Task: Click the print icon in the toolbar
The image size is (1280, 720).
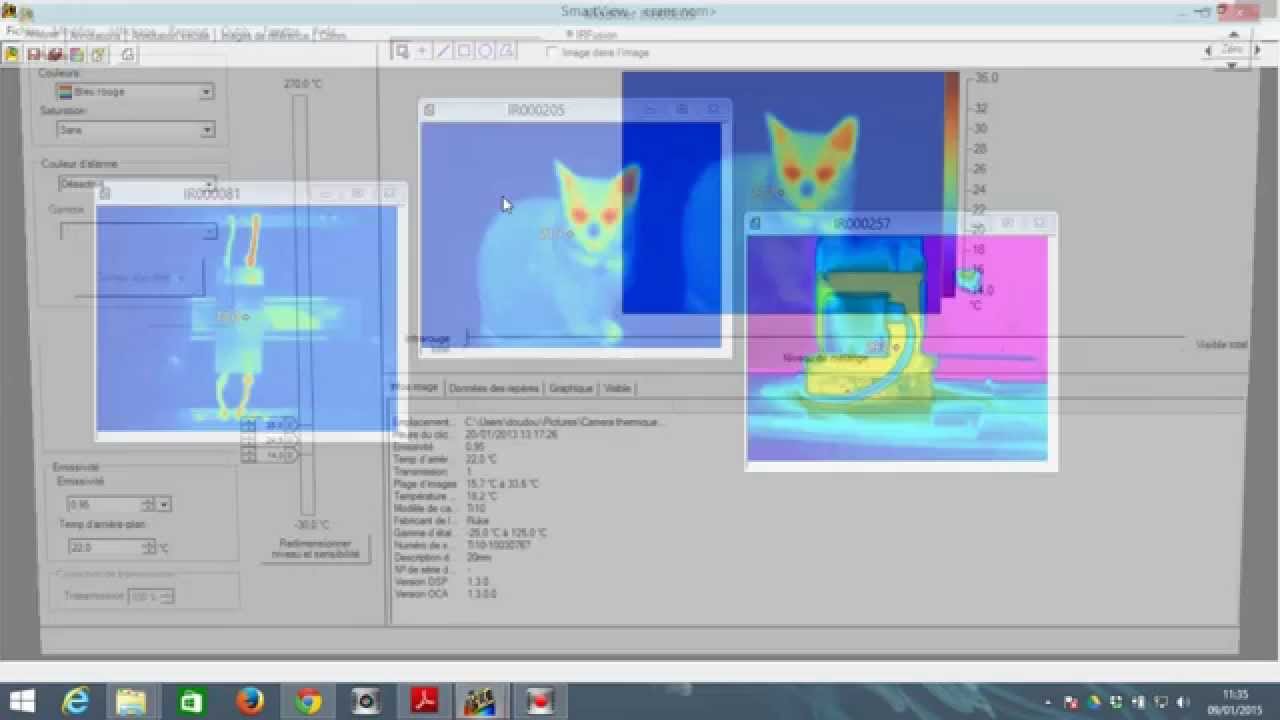Action: [129, 55]
